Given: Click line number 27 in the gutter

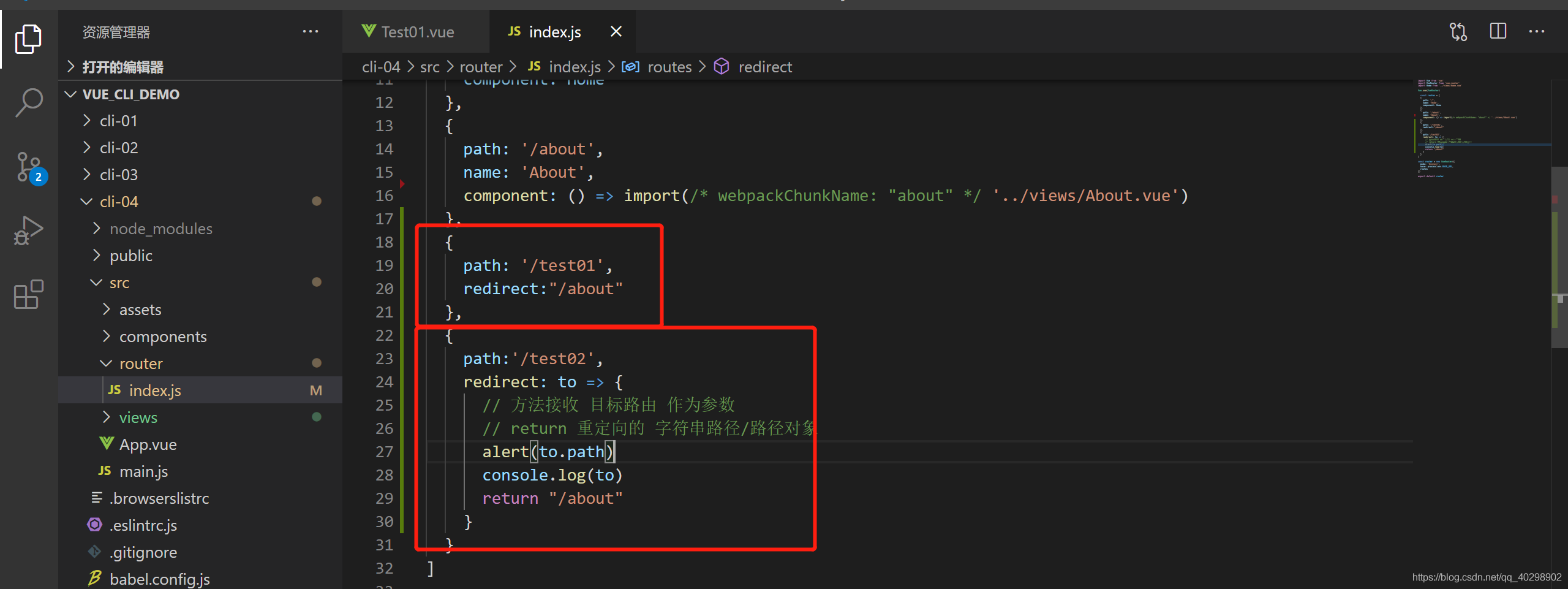Looking at the screenshot, I should pyautogui.click(x=384, y=452).
